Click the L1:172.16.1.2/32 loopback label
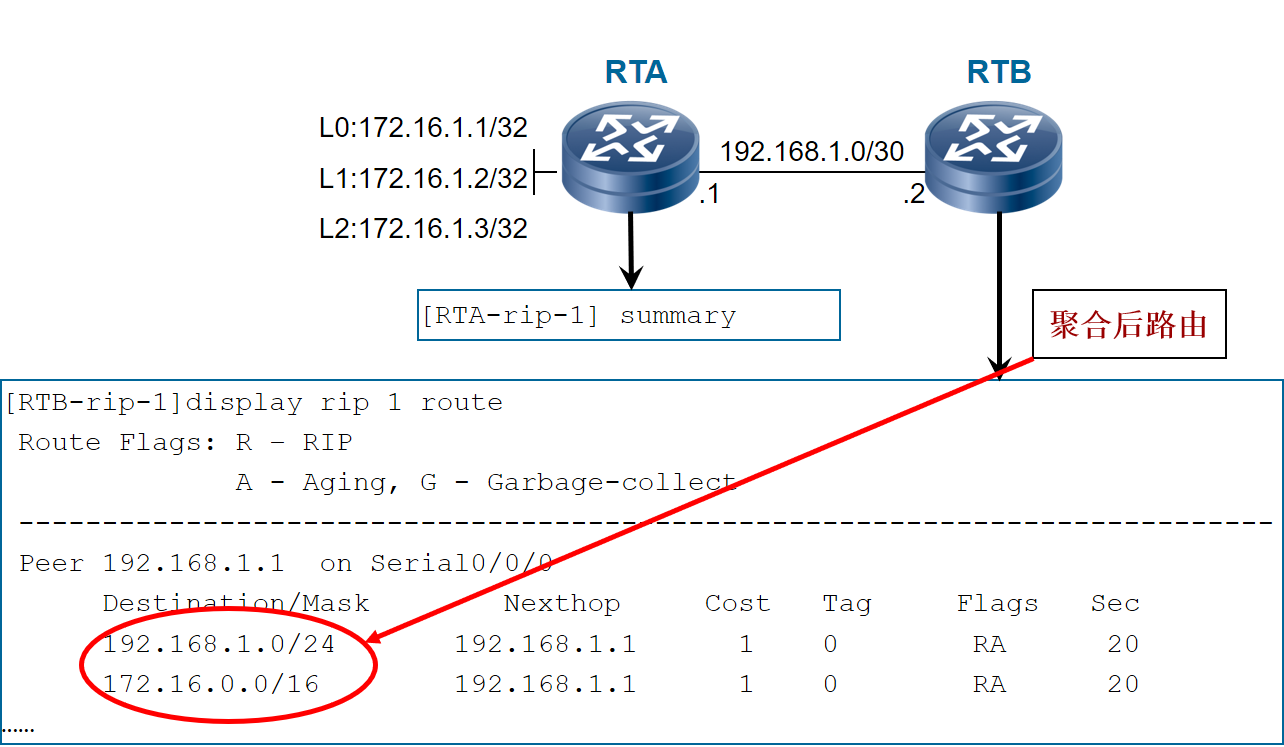1284x747 pixels. [423, 179]
